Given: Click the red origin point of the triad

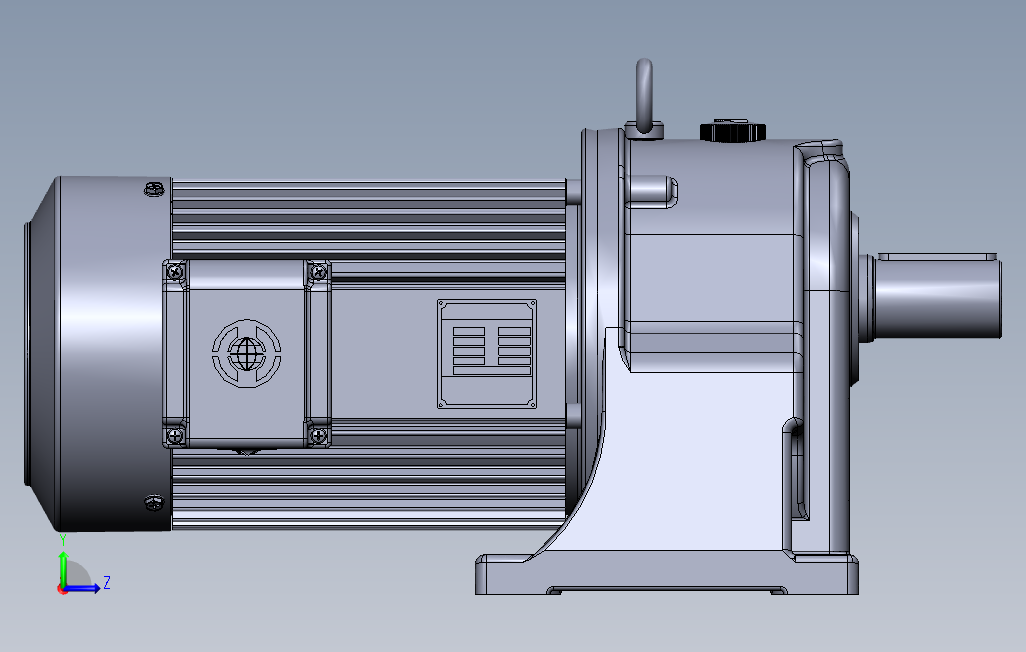Looking at the screenshot, I should (62, 590).
